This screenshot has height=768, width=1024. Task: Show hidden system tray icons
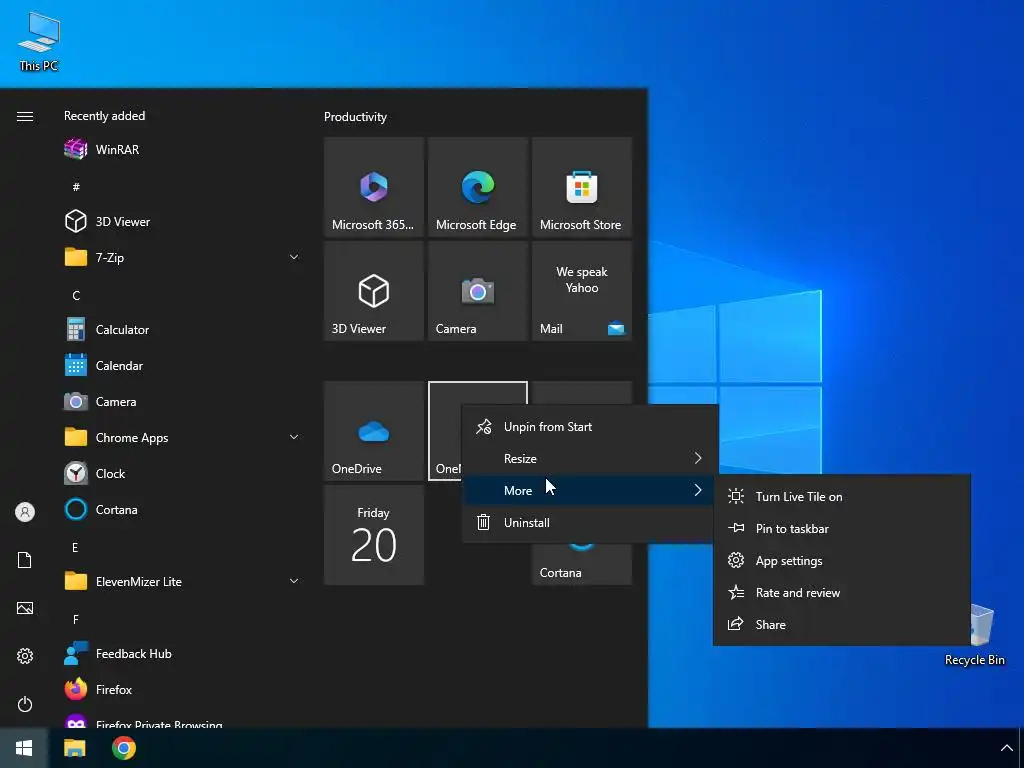tap(1006, 748)
